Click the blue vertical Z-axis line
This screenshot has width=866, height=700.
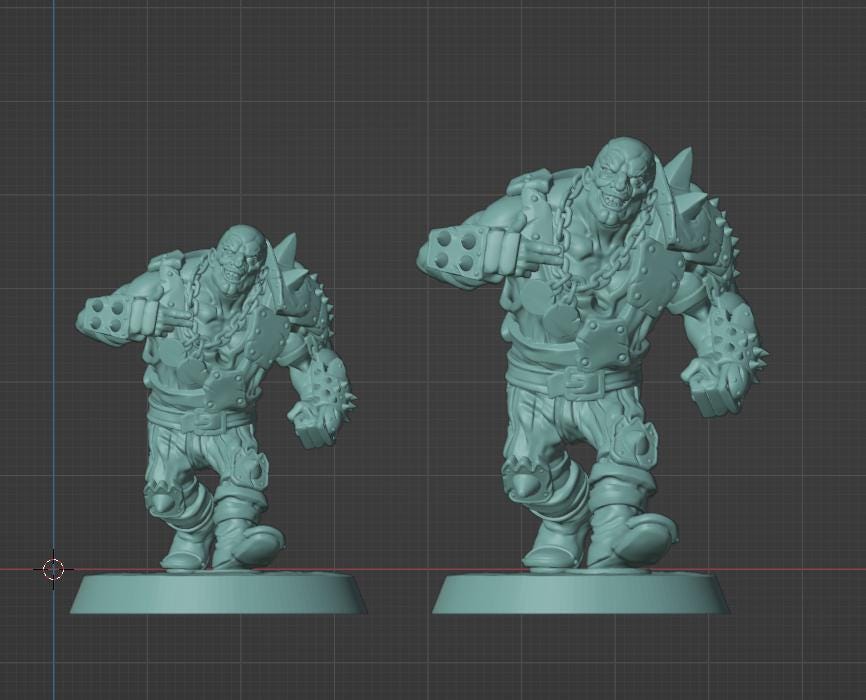53,300
